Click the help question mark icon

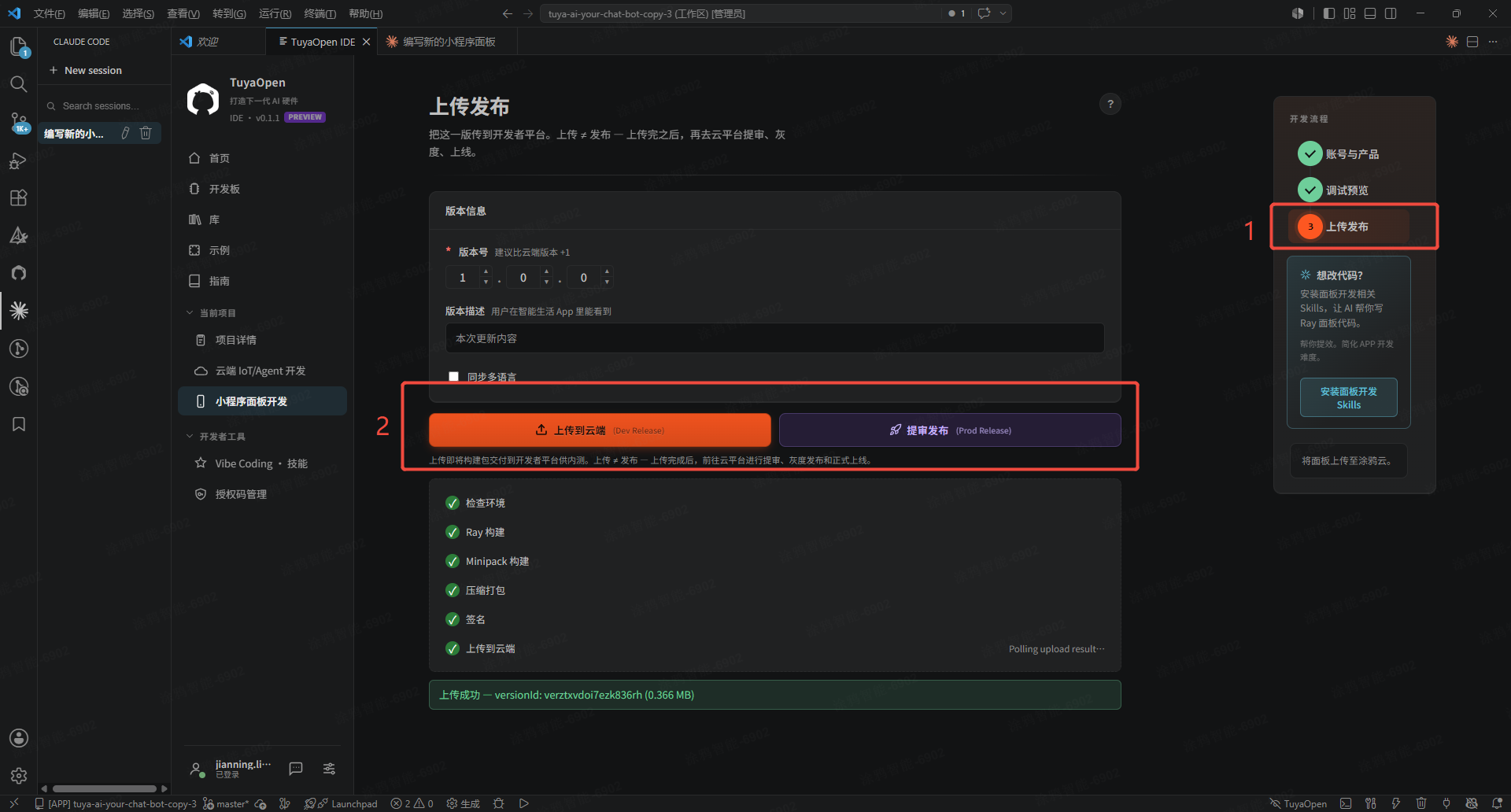[1110, 104]
